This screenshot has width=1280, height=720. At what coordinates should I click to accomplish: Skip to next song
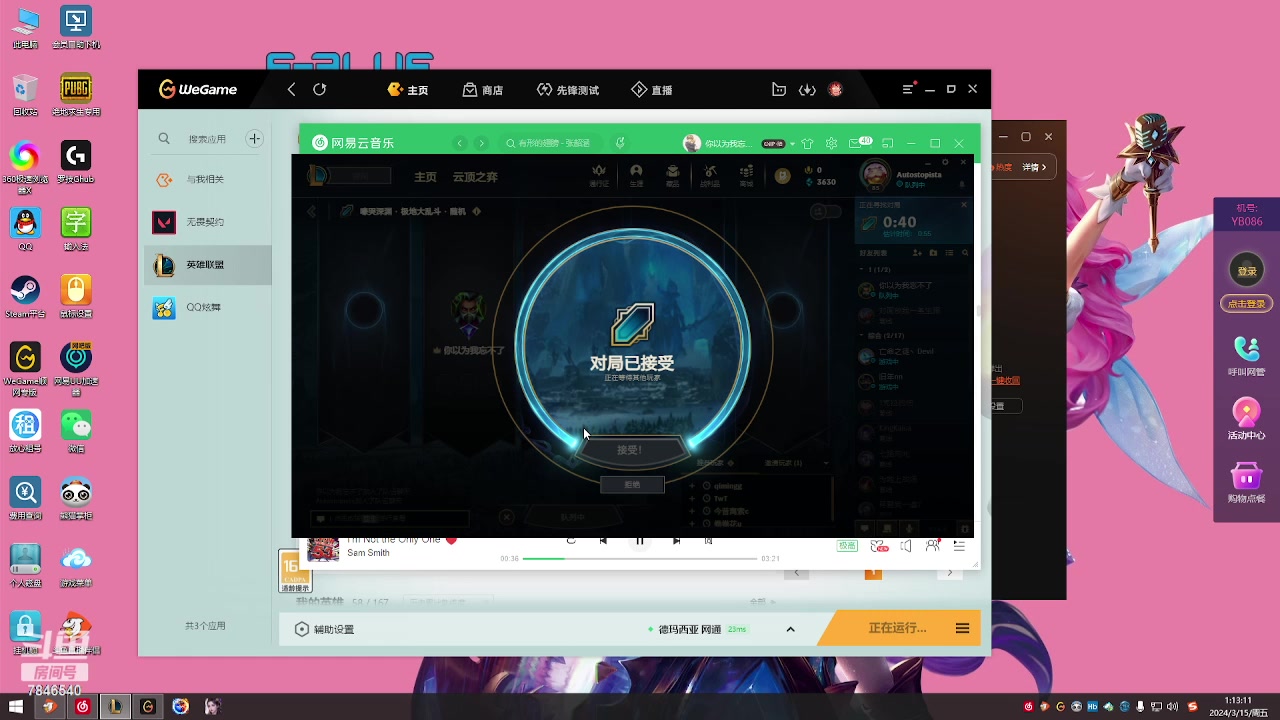point(677,541)
